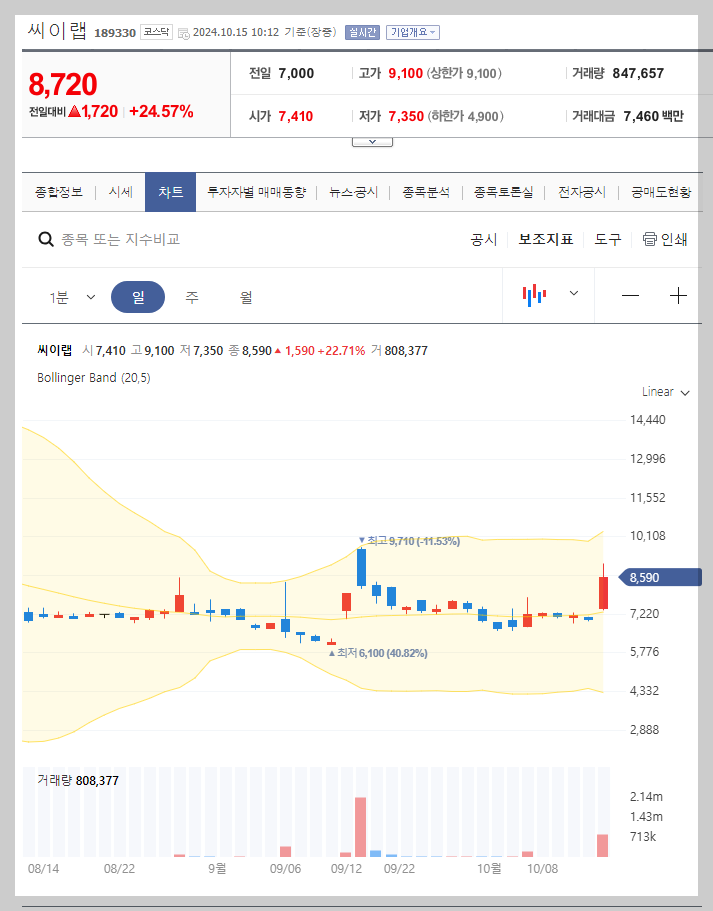
Task: Click the 최고 9,710 high marker
Action: pos(410,541)
